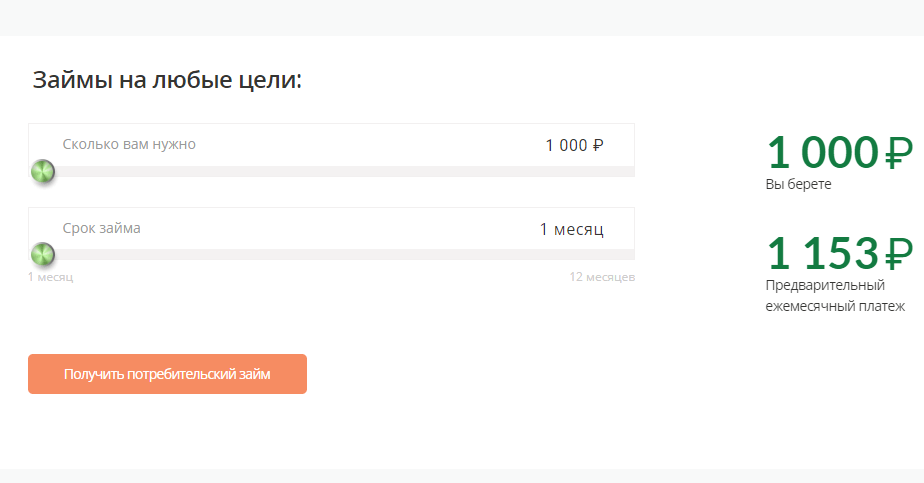The height and width of the screenshot is (483, 924).
Task: Click the 'Получить потребительский займ' button
Action: pos(167,374)
